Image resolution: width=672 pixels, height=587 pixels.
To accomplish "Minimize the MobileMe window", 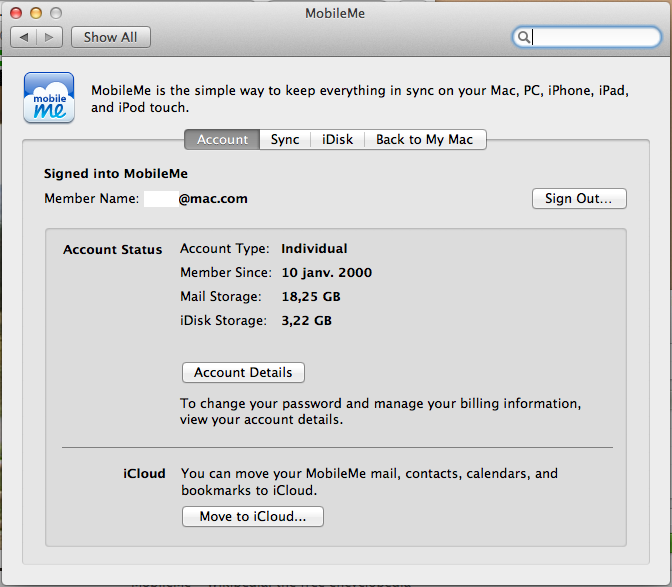I will click(x=36, y=13).
